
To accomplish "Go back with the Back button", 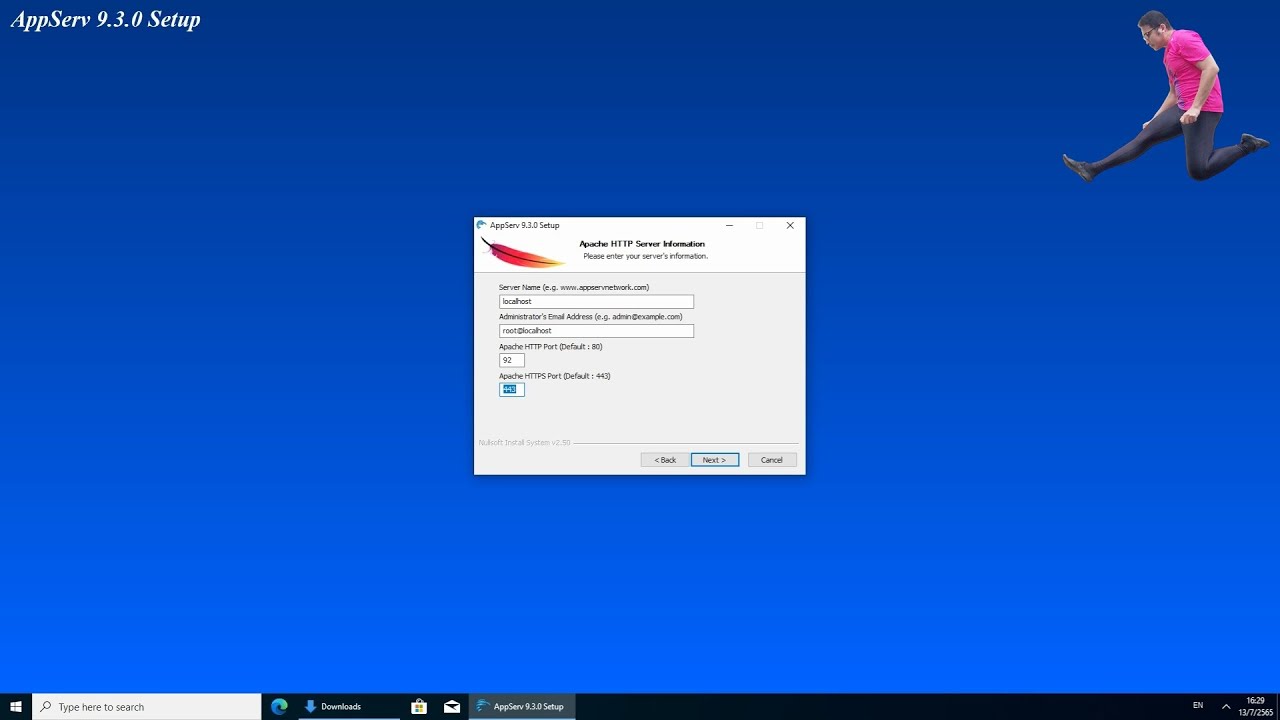I will point(665,460).
